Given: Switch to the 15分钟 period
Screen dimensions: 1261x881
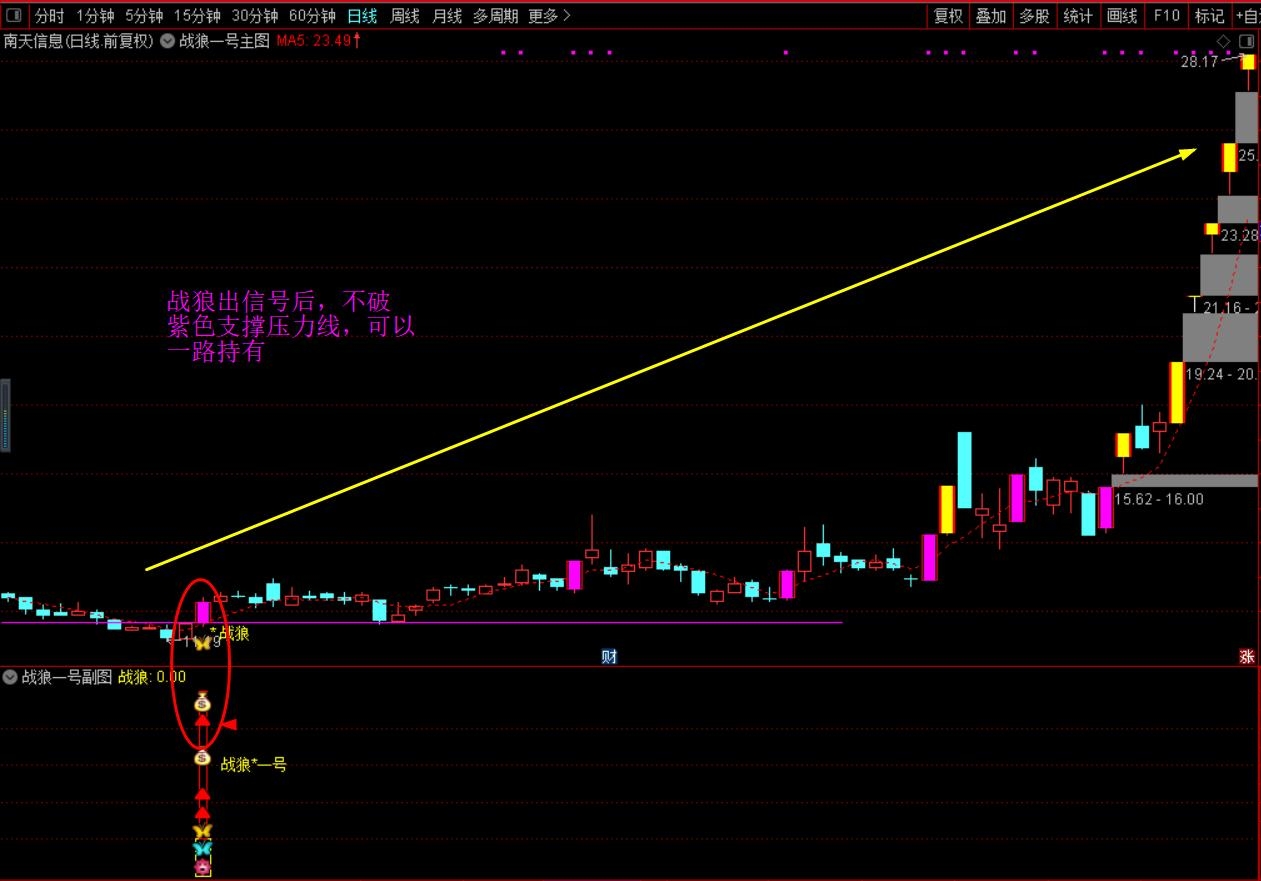Looking at the screenshot, I should pos(197,15).
